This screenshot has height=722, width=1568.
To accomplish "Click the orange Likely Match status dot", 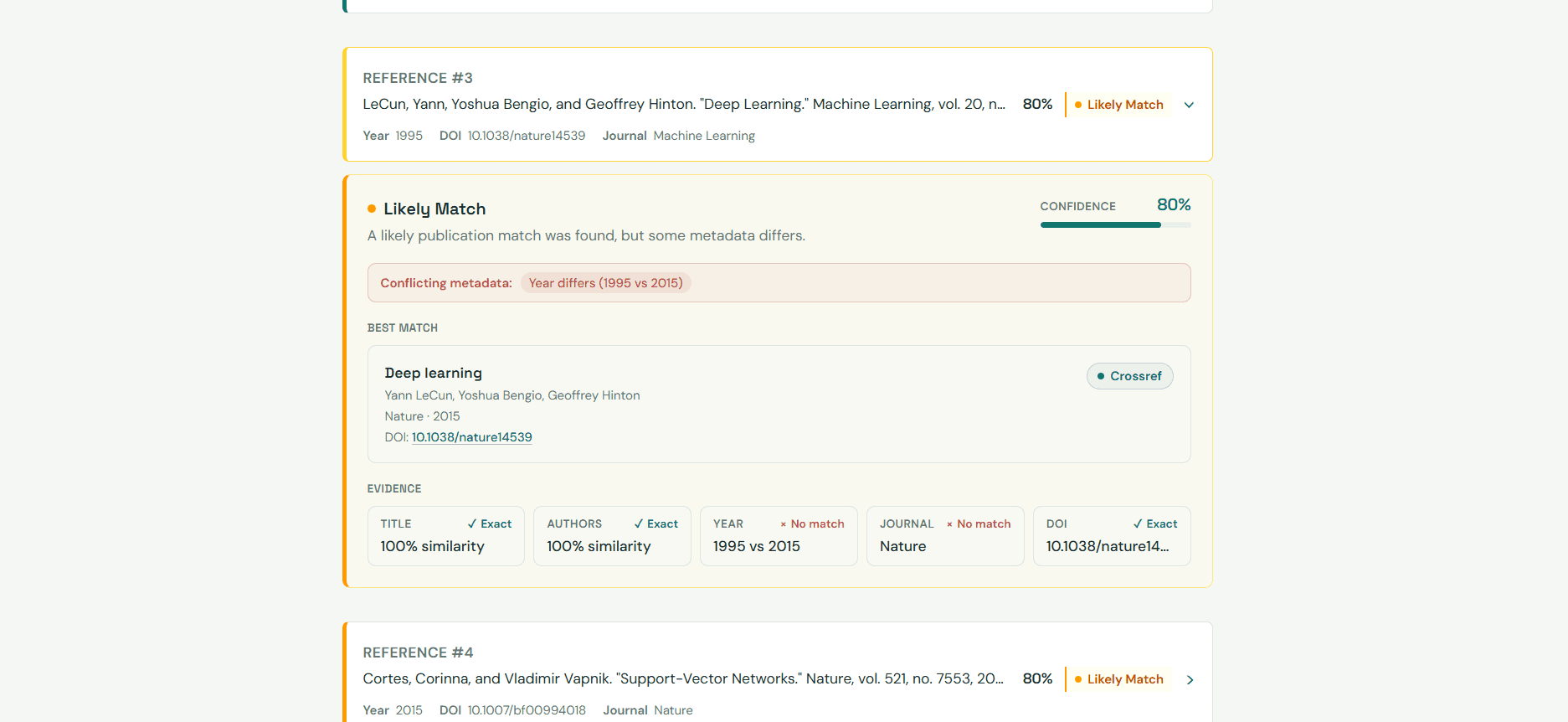I will (372, 209).
